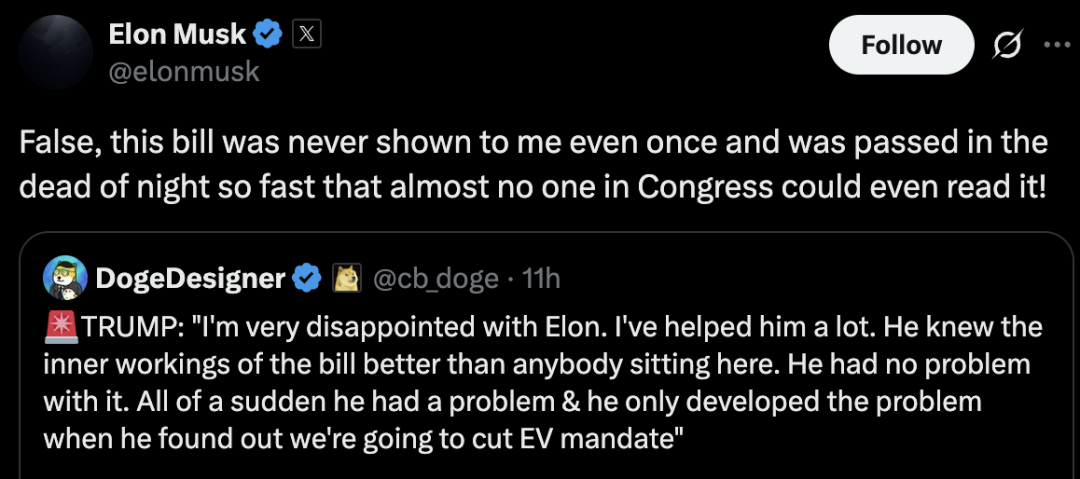Click the X affiliation badge next to Elon Musk
Image resolution: width=1080 pixels, height=479 pixels.
click(x=307, y=34)
